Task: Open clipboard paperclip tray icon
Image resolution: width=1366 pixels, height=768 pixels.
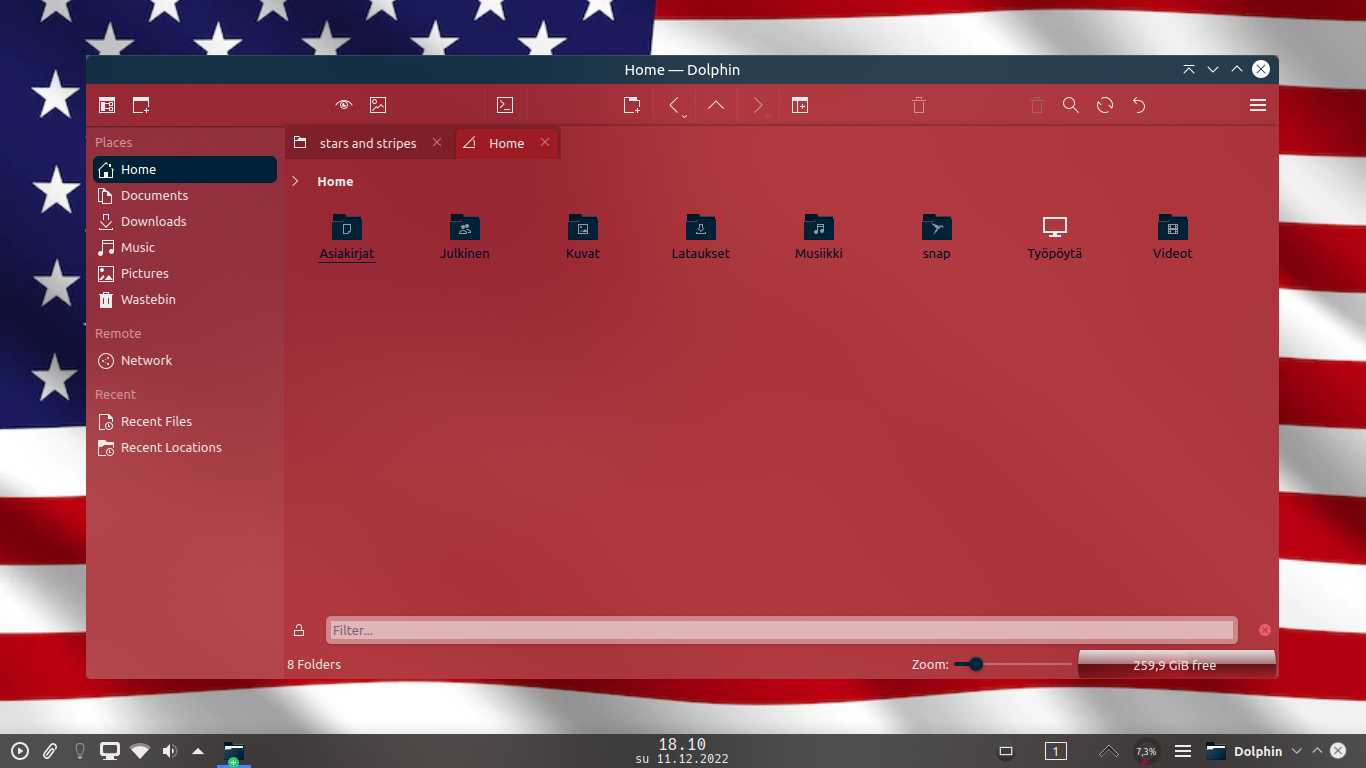Action: (50, 751)
